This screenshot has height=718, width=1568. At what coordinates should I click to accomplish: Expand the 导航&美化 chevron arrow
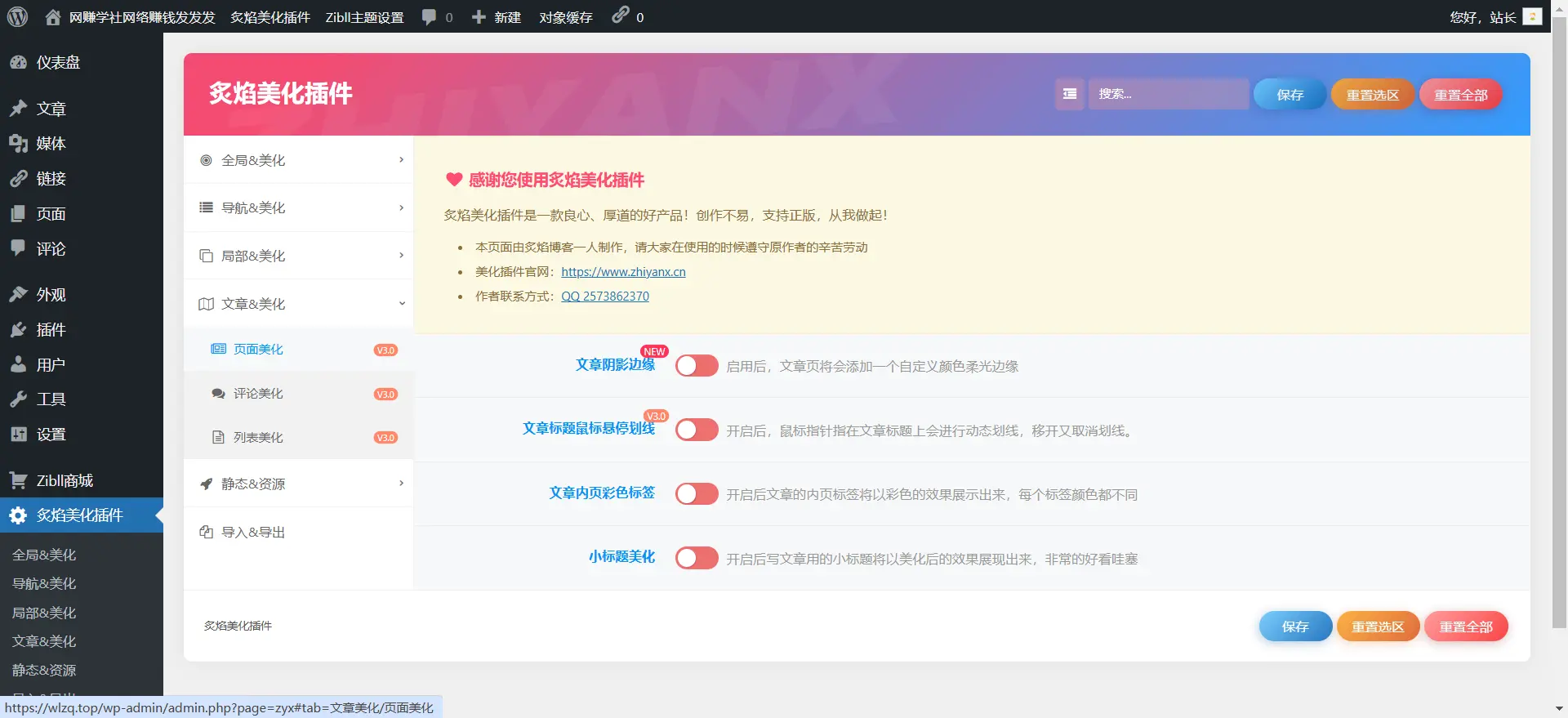coord(401,207)
